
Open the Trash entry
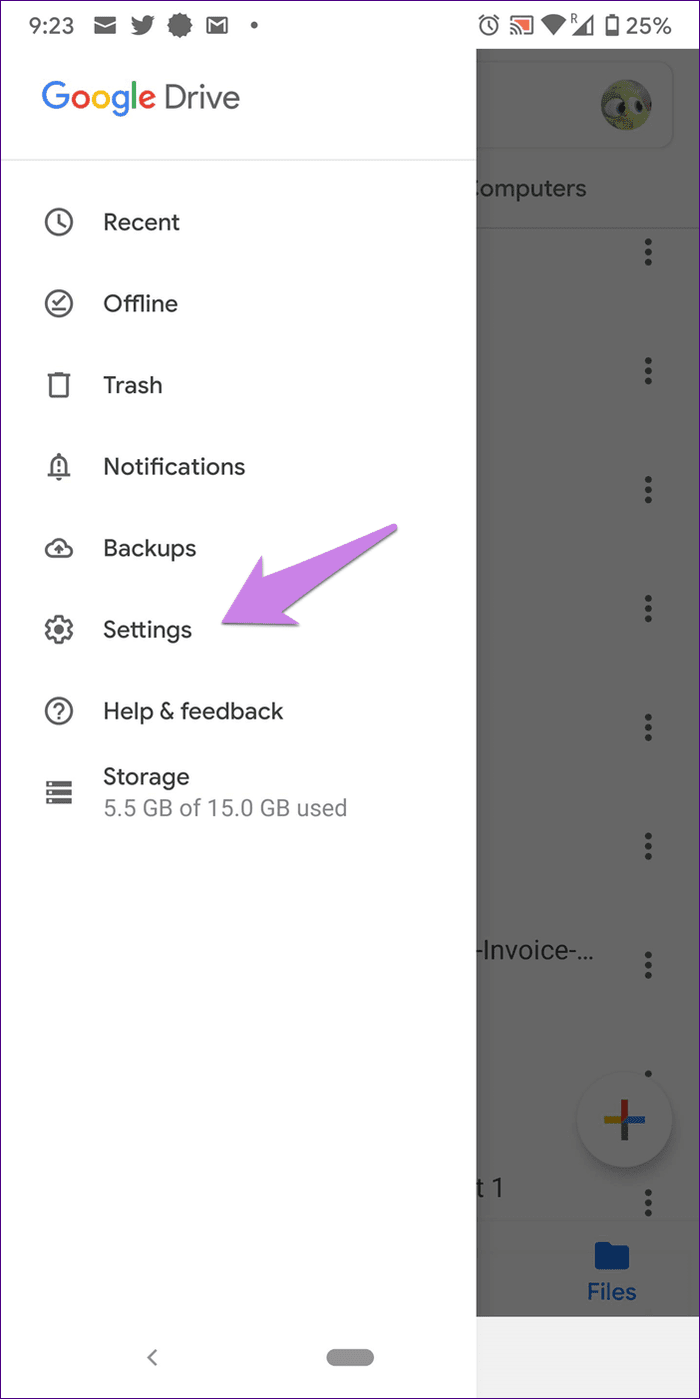(237, 385)
